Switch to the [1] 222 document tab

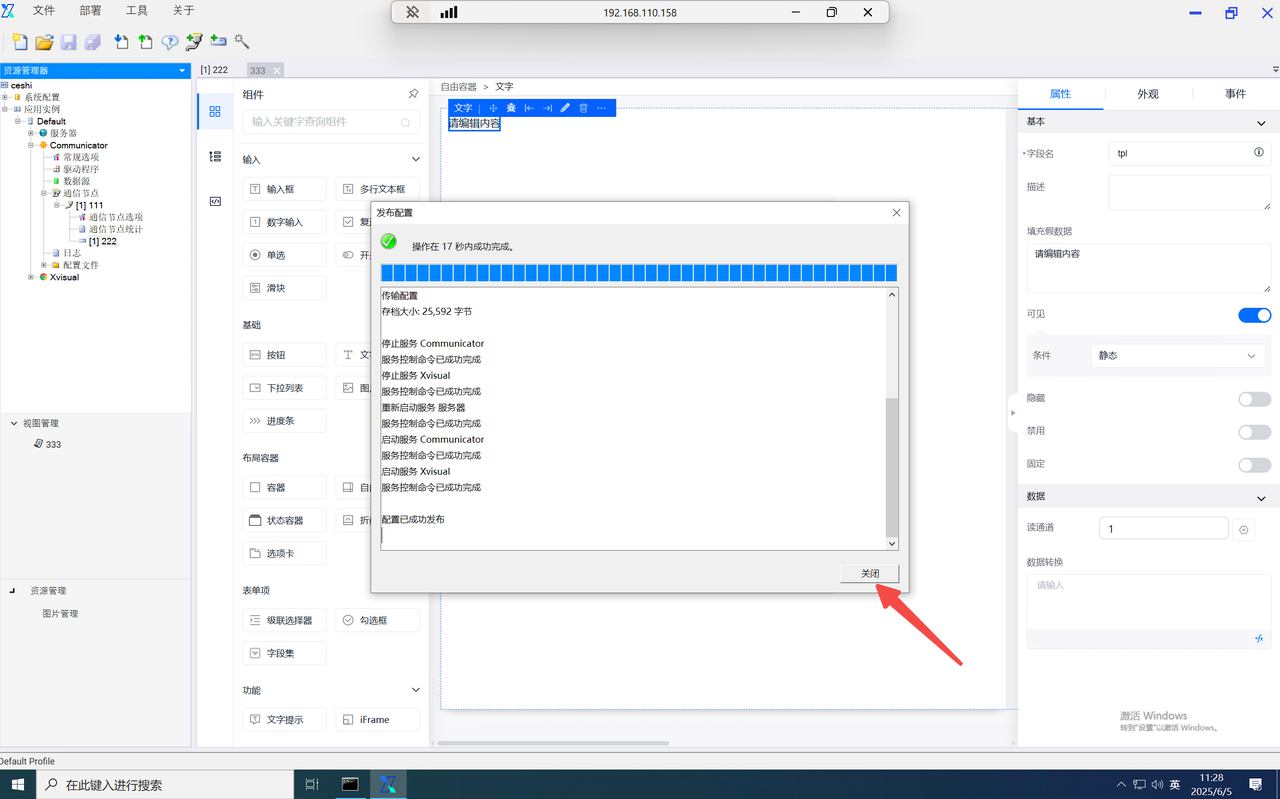click(x=214, y=70)
